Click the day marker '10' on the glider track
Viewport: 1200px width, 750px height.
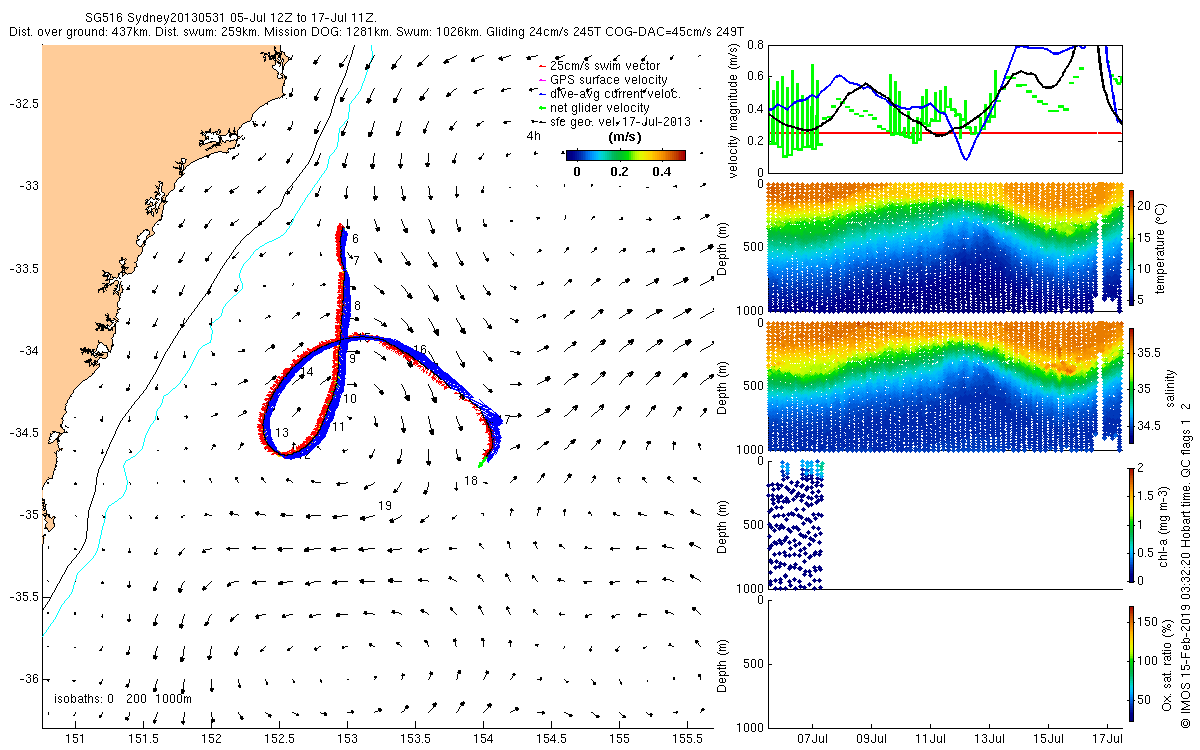pos(350,399)
